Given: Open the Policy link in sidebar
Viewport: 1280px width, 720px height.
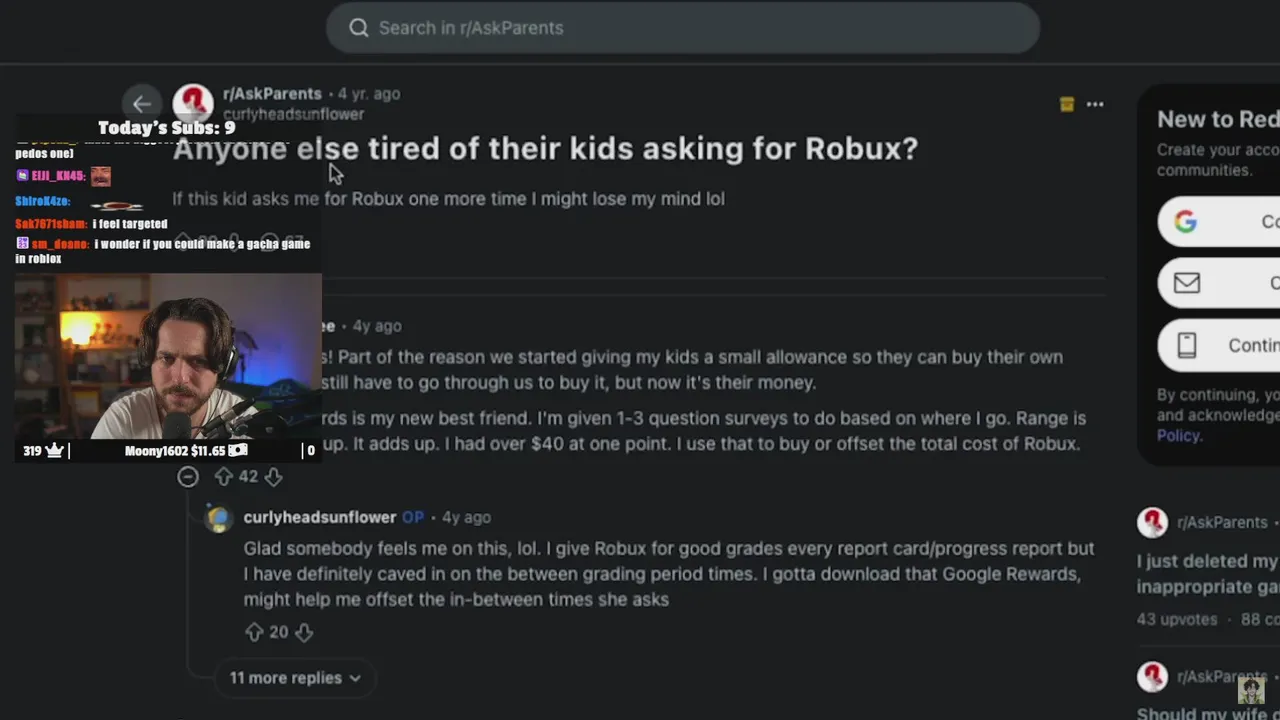Looking at the screenshot, I should pyautogui.click(x=1179, y=436).
